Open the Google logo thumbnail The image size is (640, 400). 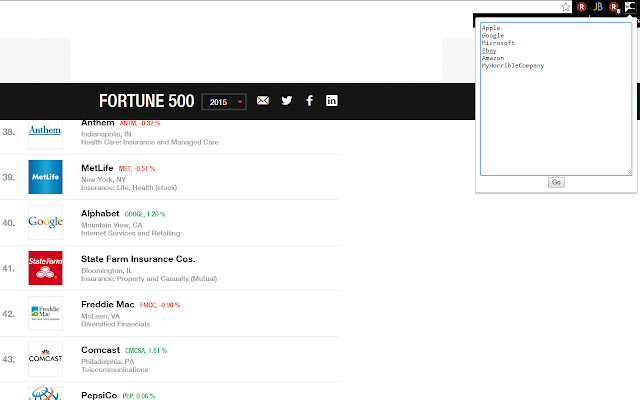click(45, 222)
